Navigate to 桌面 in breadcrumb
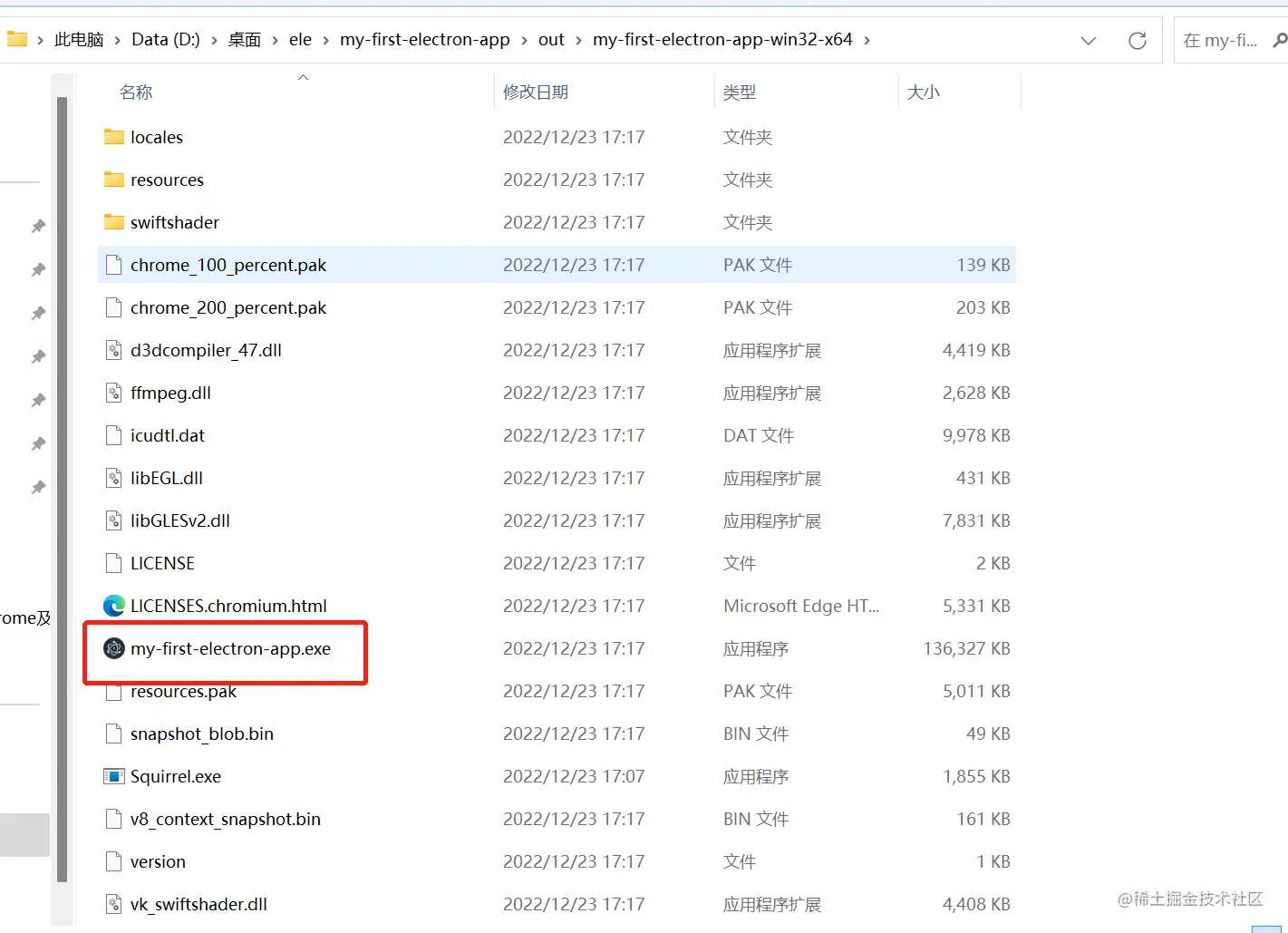This screenshot has width=1288, height=933. click(x=245, y=40)
